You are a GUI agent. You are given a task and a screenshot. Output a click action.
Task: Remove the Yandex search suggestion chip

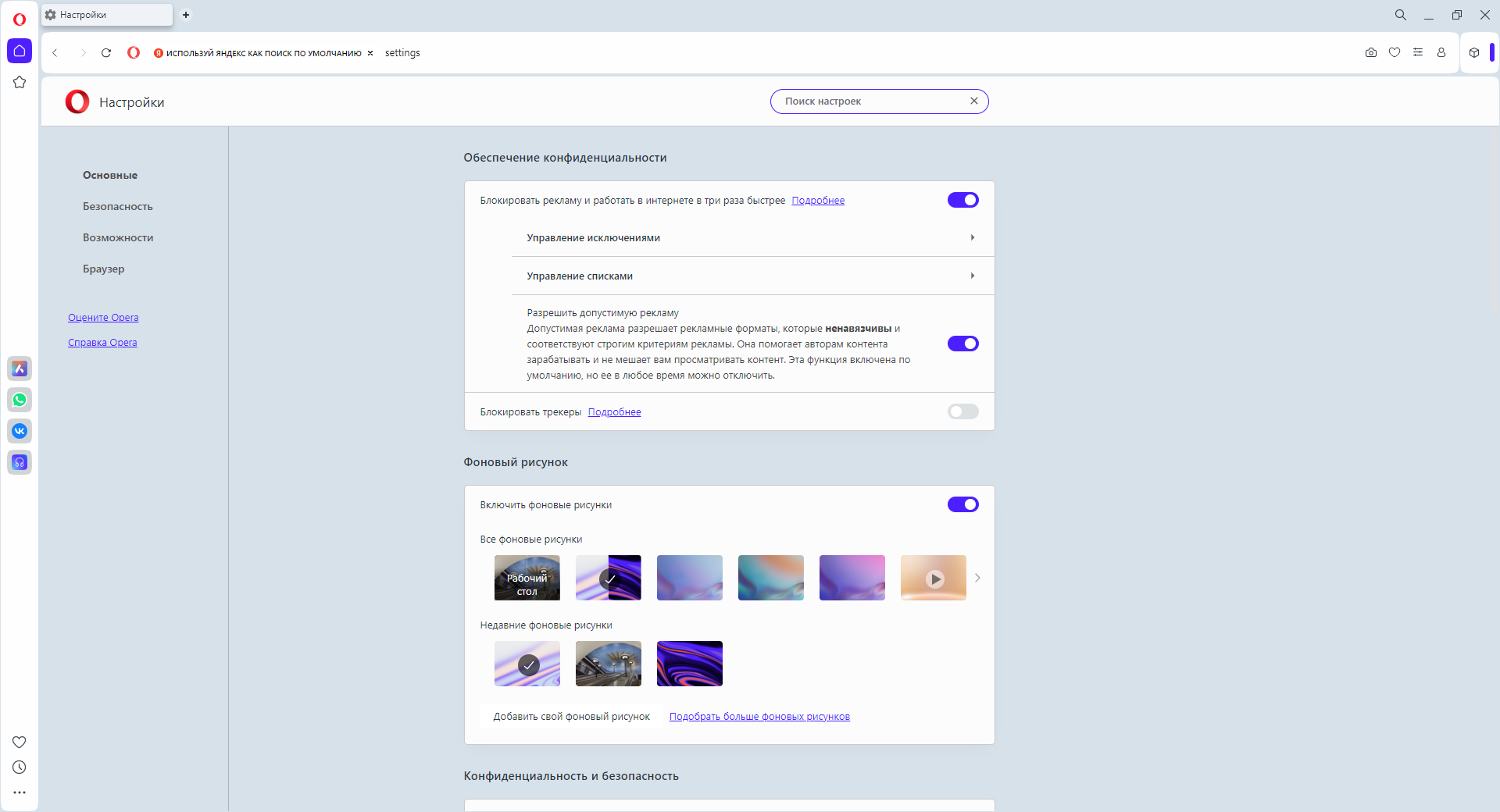[370, 53]
